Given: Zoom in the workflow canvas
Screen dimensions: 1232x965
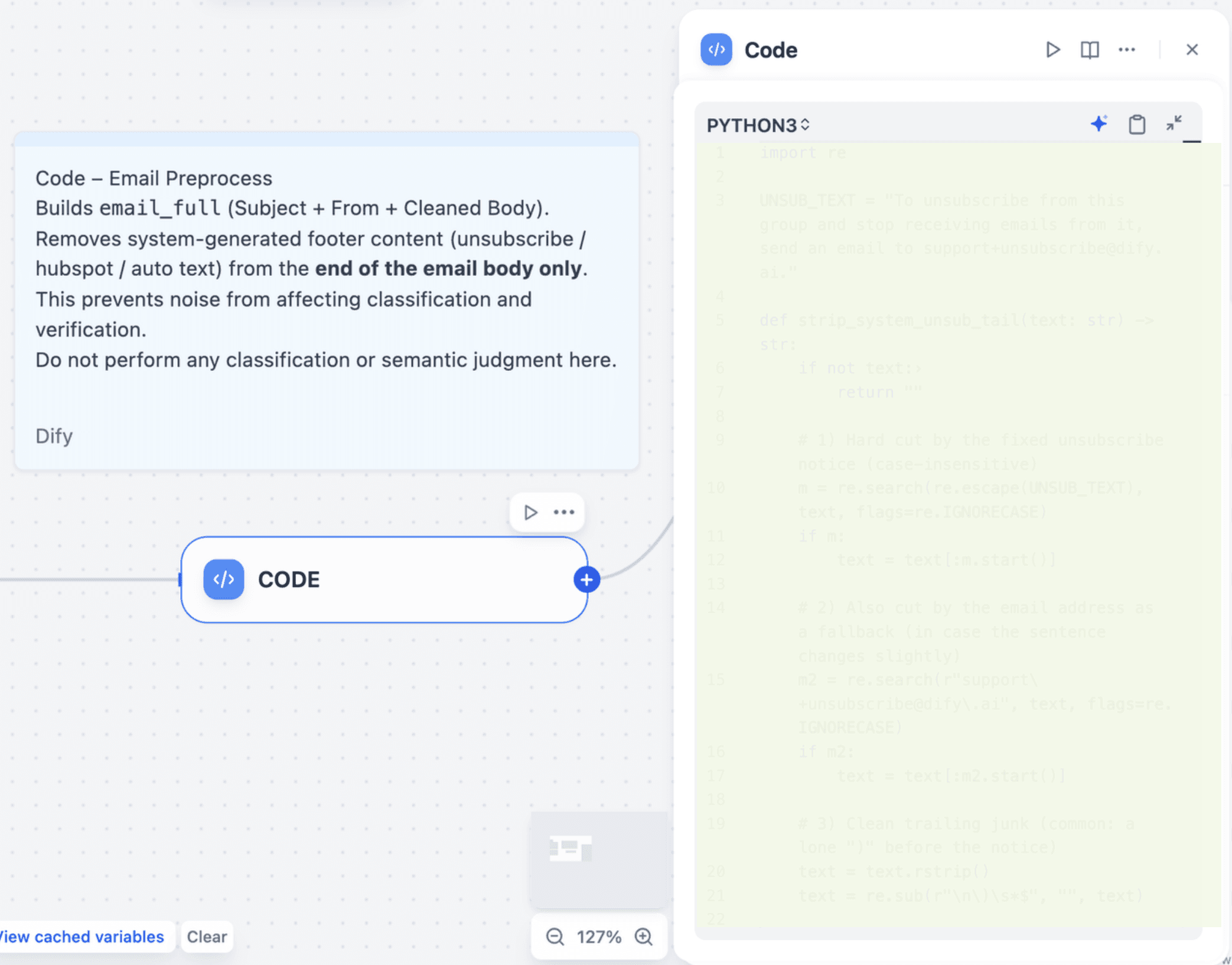Looking at the screenshot, I should (643, 937).
